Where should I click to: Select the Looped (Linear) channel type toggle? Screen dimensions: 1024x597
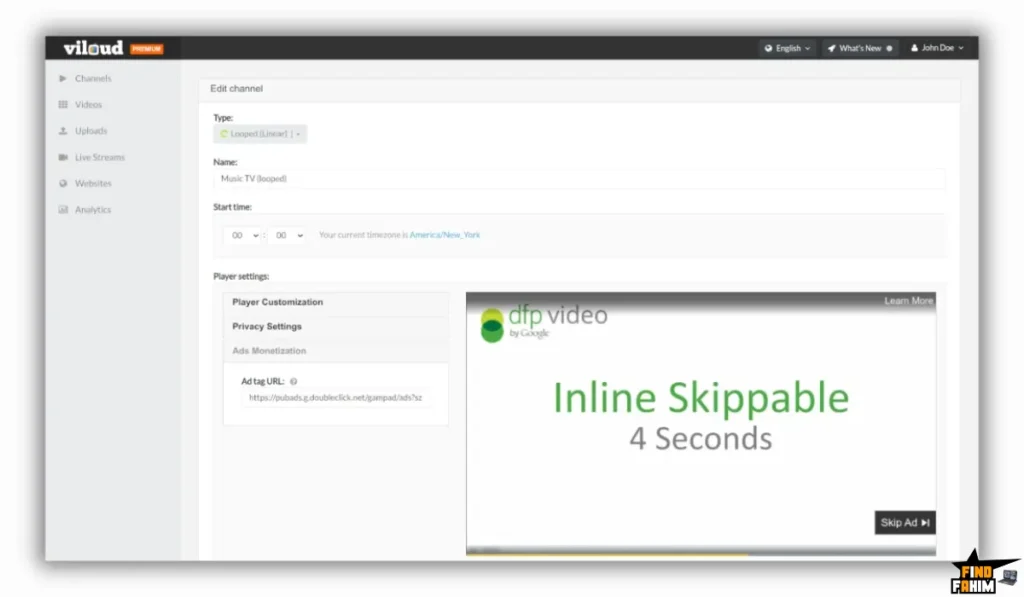coord(260,133)
